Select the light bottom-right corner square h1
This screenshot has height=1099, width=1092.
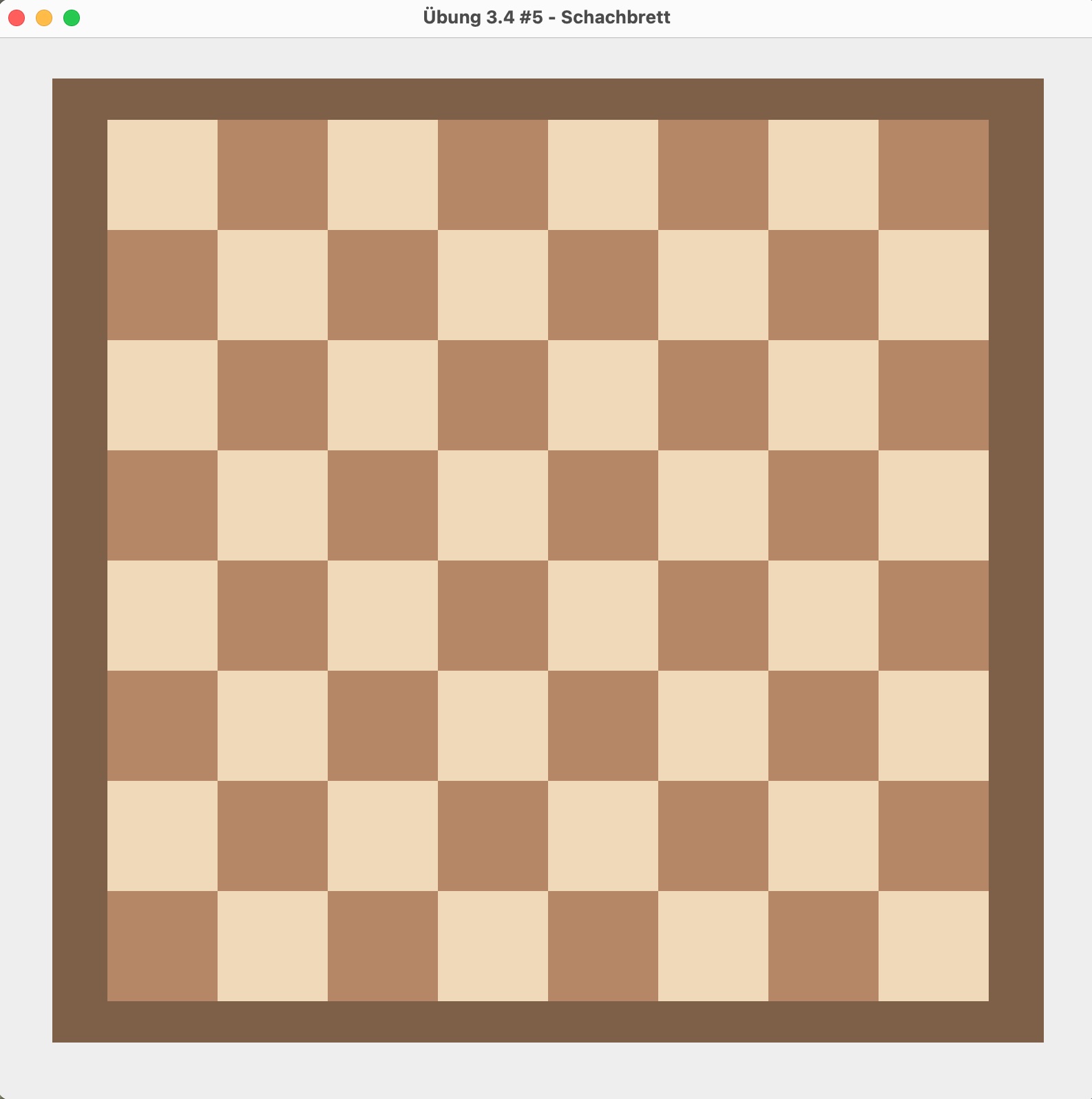point(934,946)
